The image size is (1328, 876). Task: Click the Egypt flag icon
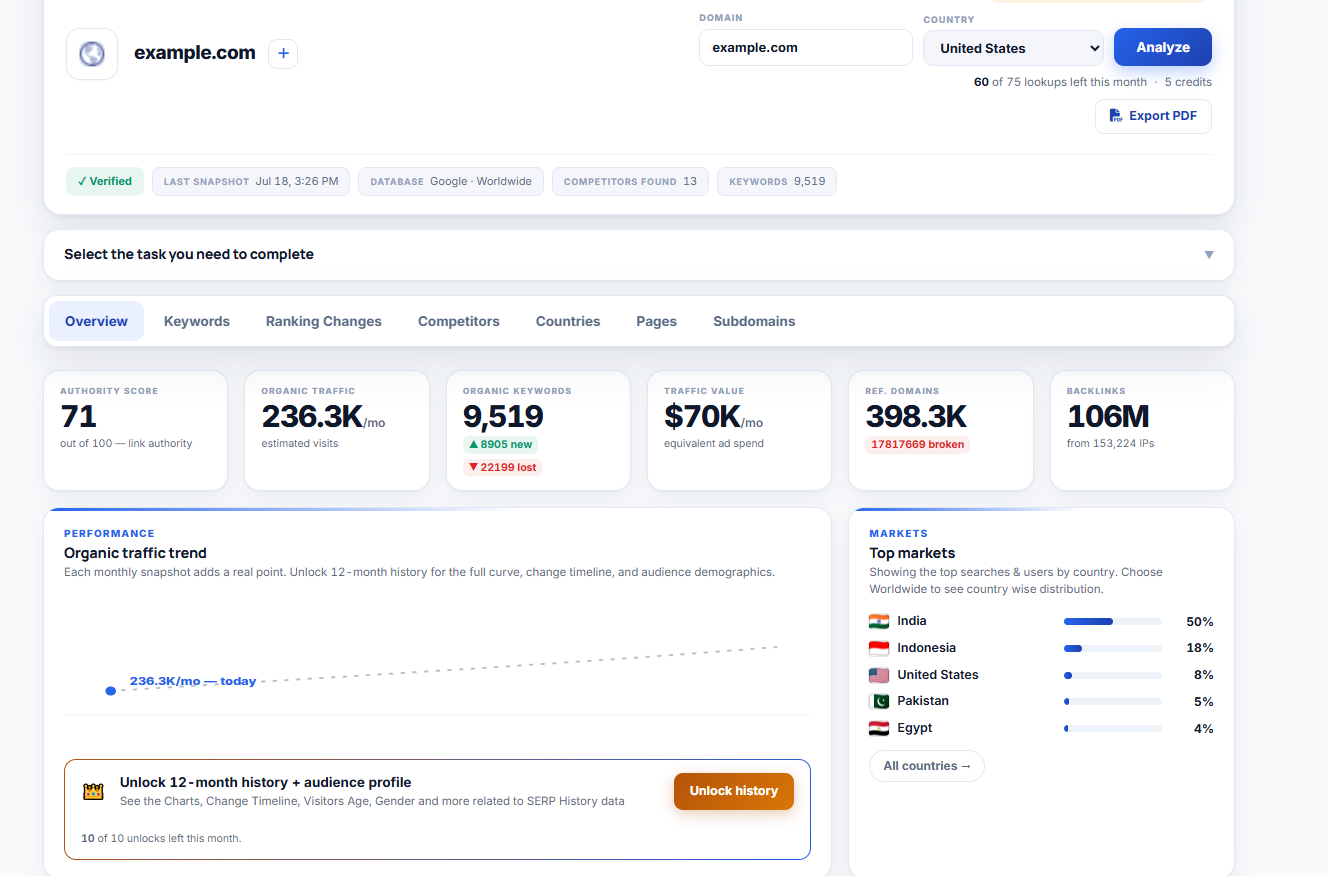(x=879, y=728)
